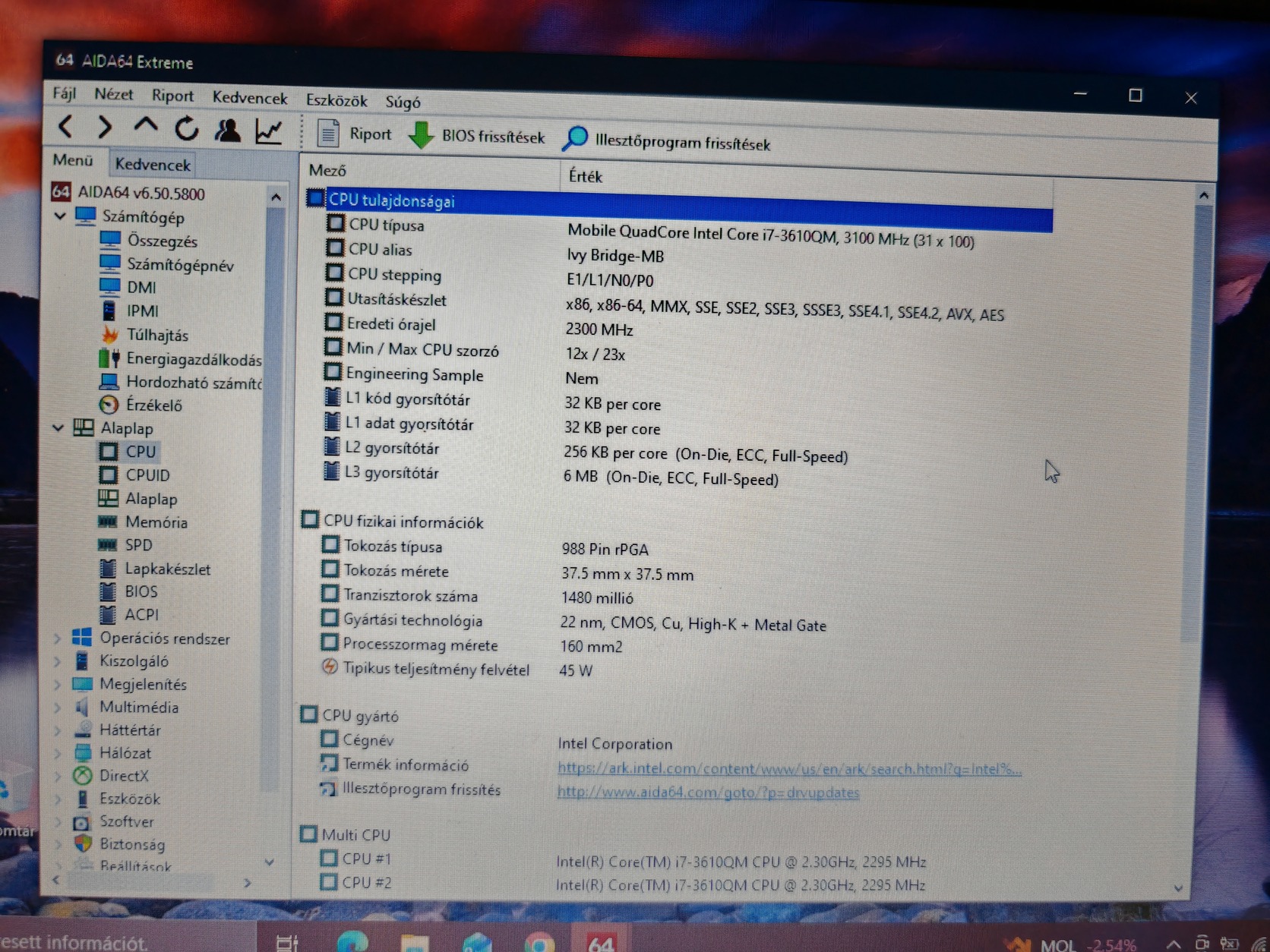1270x952 pixels.
Task: Go forward with the right arrow toolbar icon
Action: pyautogui.click(x=105, y=127)
